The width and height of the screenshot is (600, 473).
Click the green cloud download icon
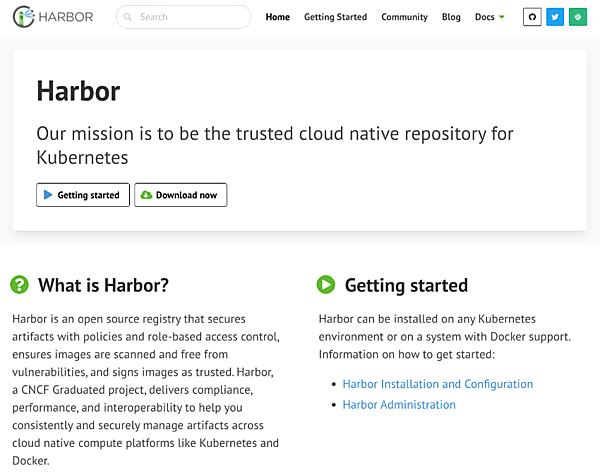pyautogui.click(x=145, y=195)
